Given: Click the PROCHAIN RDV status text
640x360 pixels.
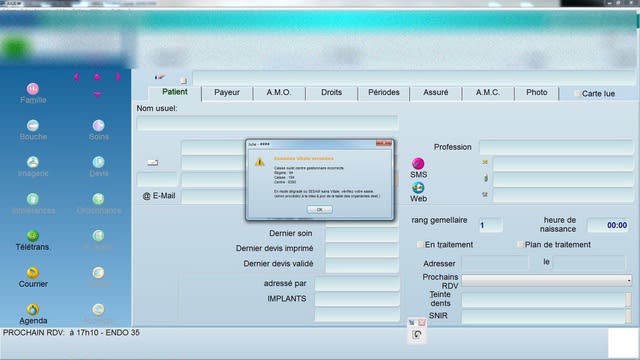Looking at the screenshot, I should click(71, 333).
